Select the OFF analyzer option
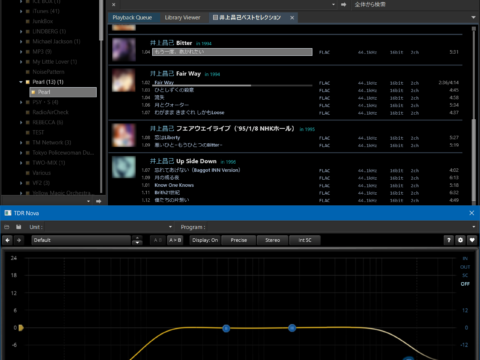Screen dimensions: 480x360 coord(465,284)
